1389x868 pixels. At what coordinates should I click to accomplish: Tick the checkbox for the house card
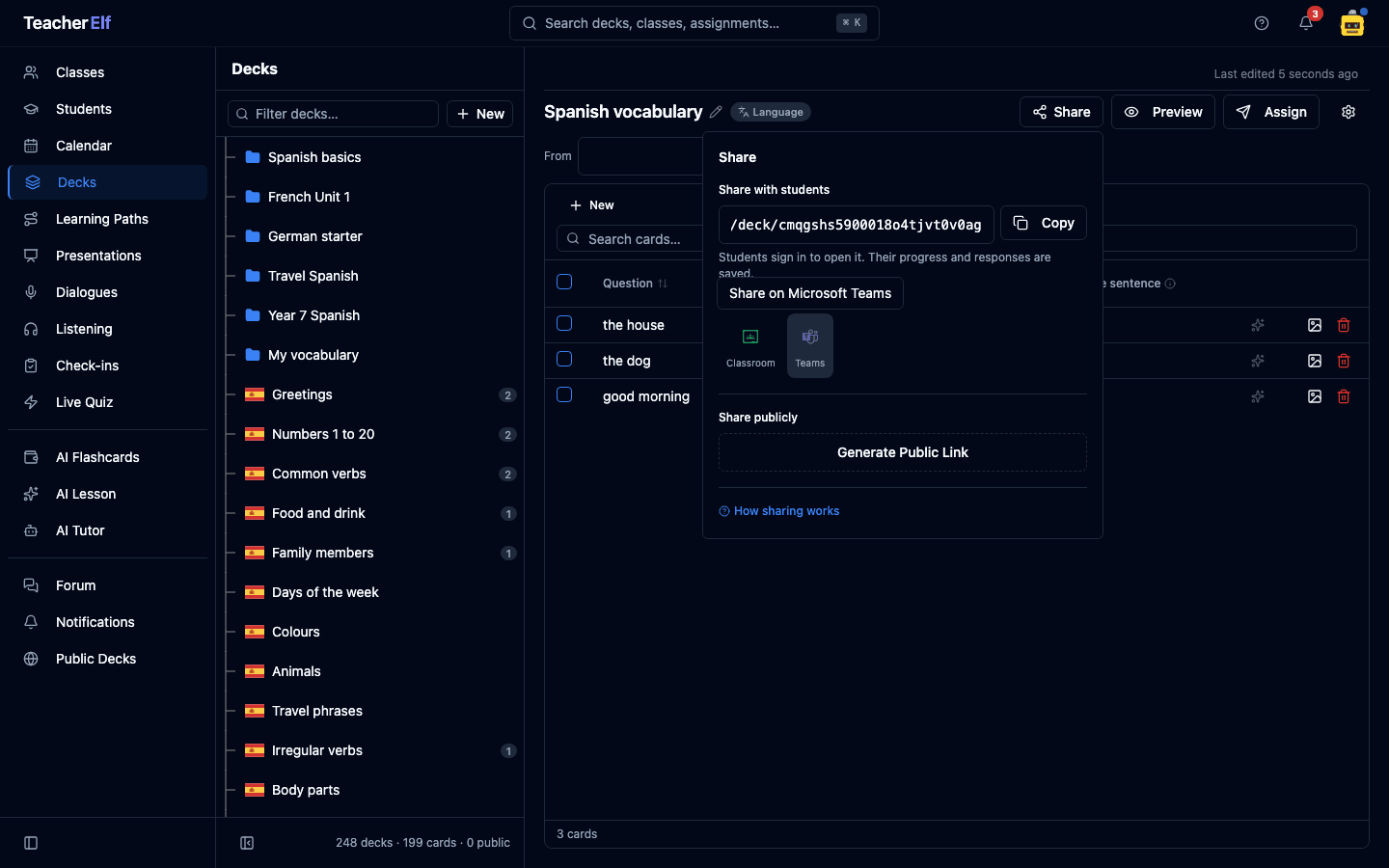(x=564, y=324)
